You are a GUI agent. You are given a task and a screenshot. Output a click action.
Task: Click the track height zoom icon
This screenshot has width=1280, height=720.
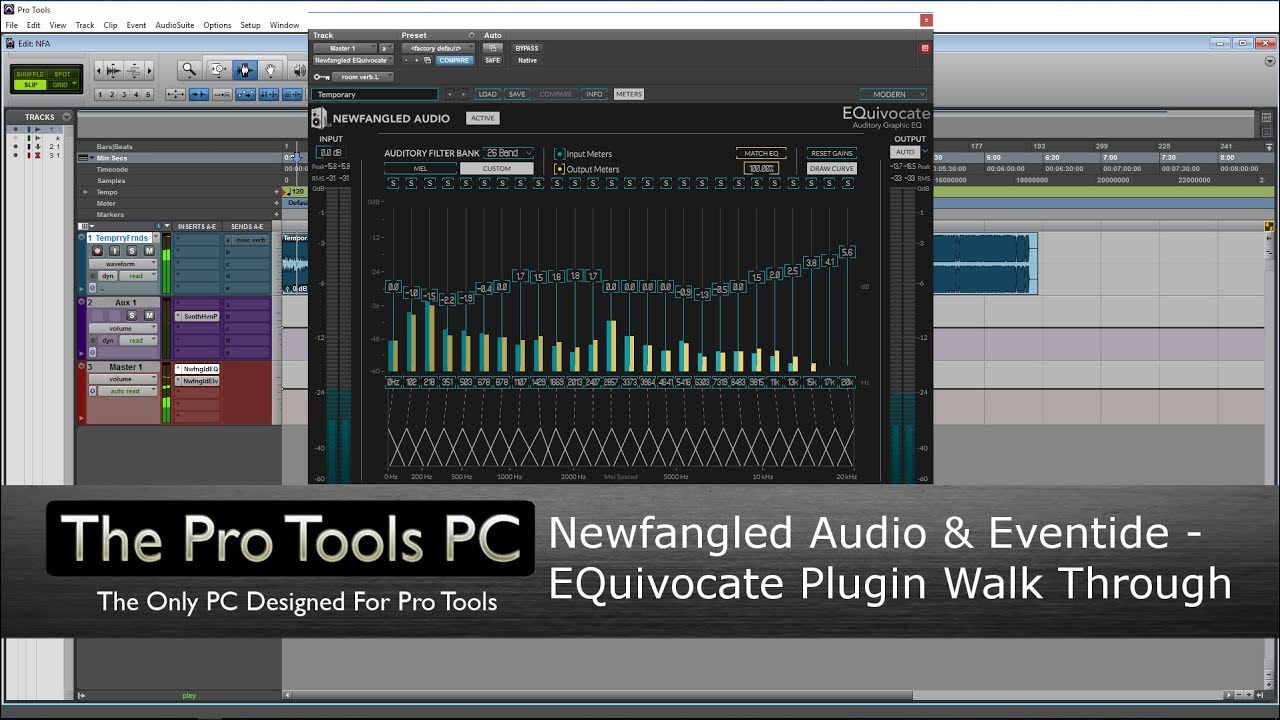(134, 70)
